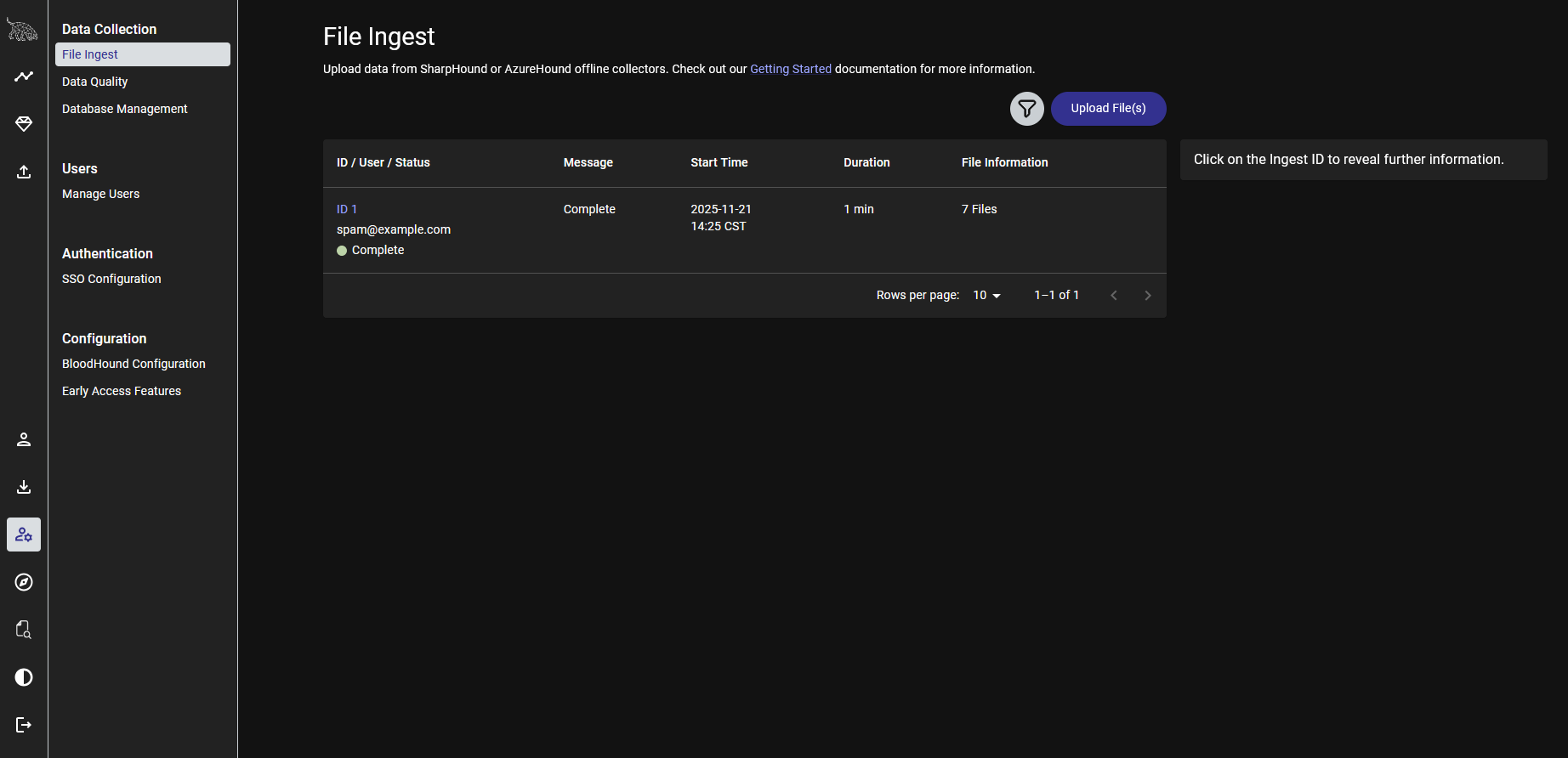Open the compass icon in sidebar
Screen dimensions: 1568x758
pyautogui.click(x=24, y=582)
